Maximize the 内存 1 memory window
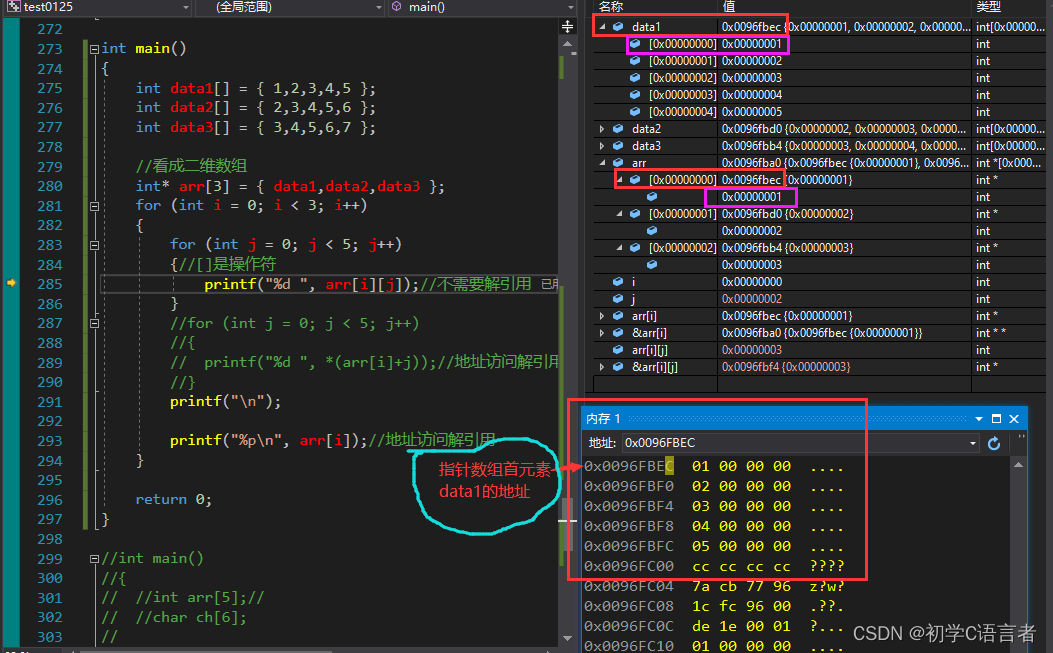Screen dimensions: 1053x653 pos(996,419)
